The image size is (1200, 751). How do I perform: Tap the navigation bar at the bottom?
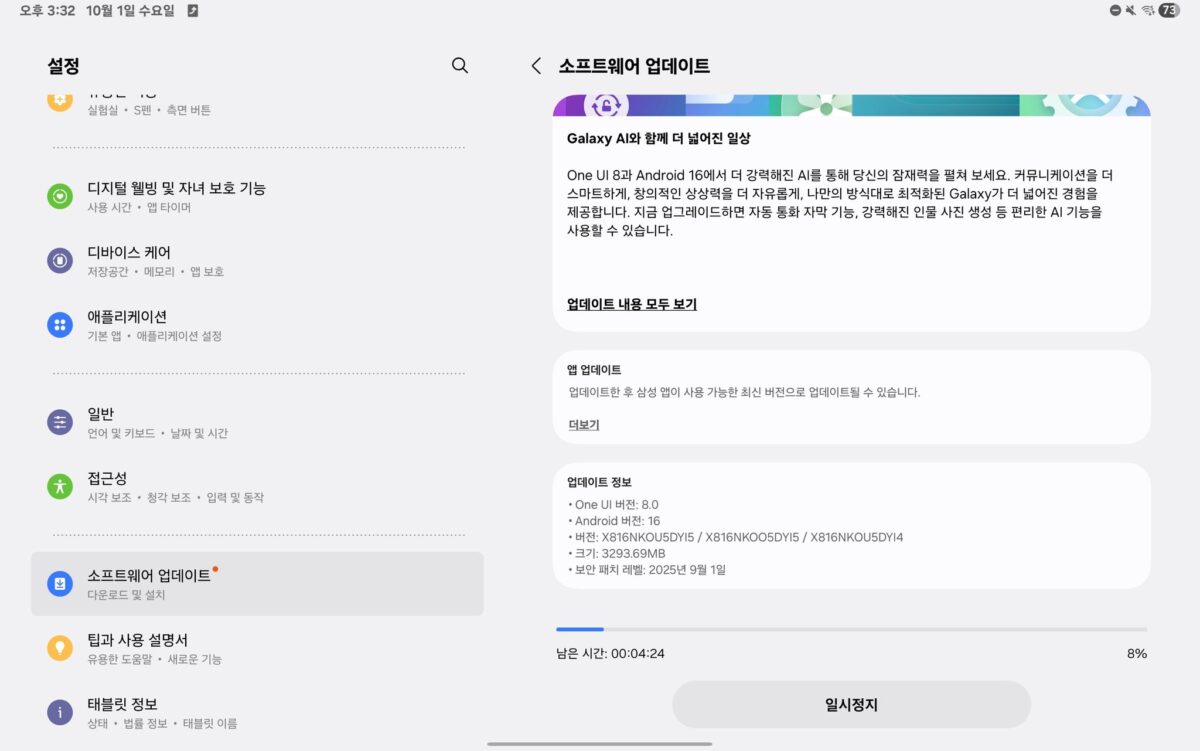600,743
